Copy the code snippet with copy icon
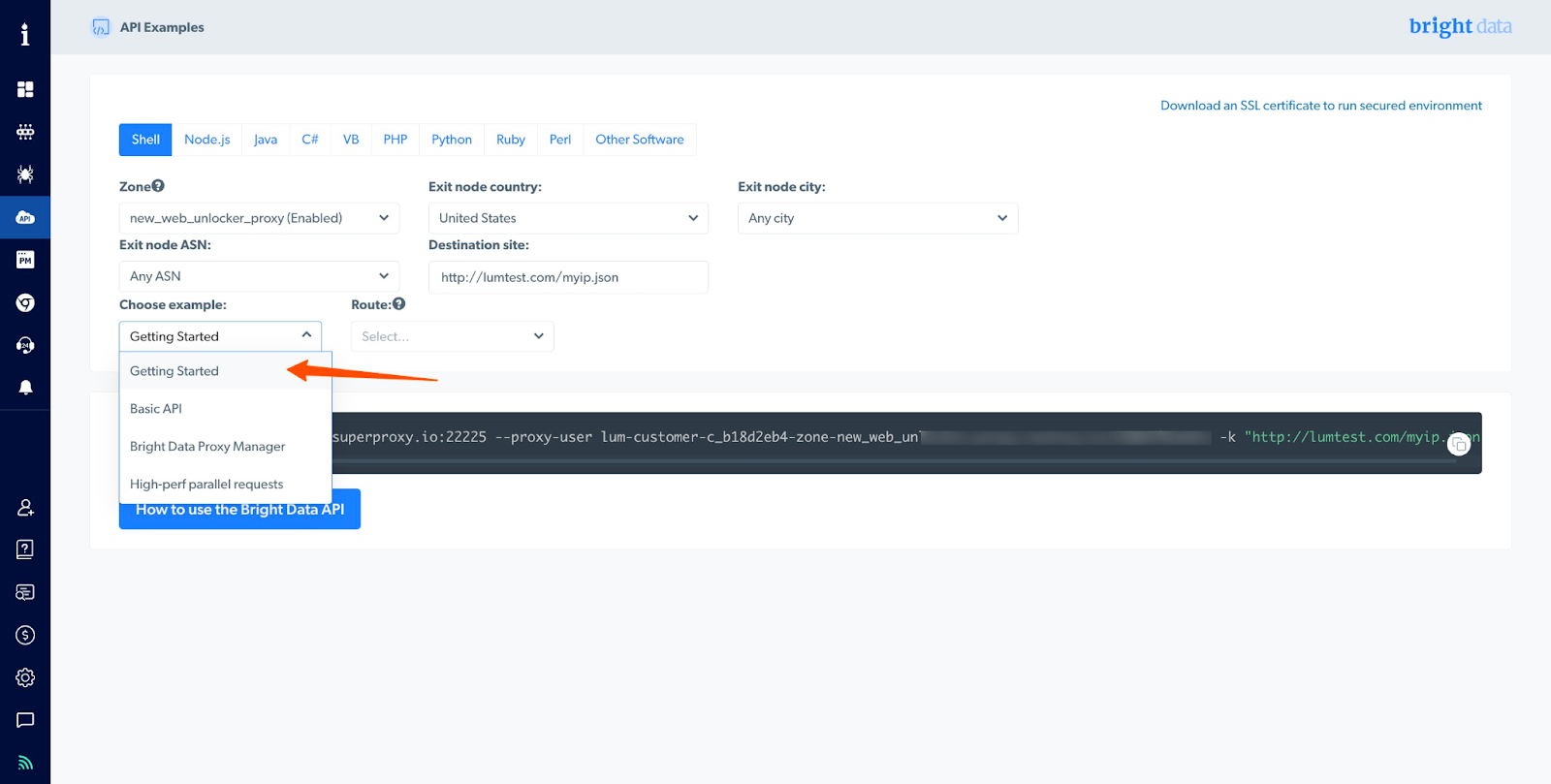The height and width of the screenshot is (784, 1551). 1459,445
